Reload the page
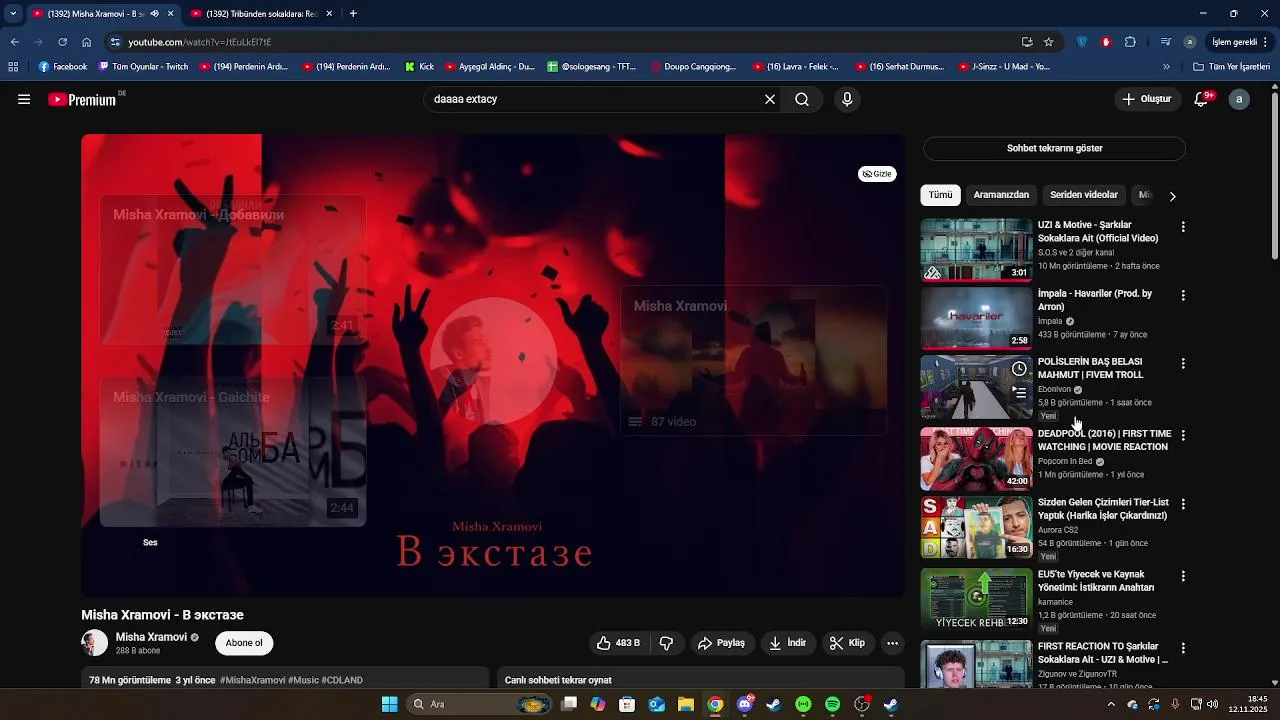Image resolution: width=1280 pixels, height=720 pixels. coord(62,42)
